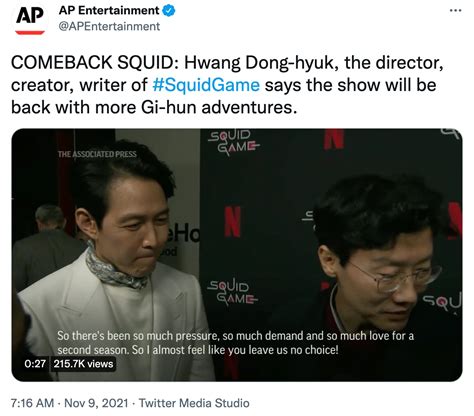The height and width of the screenshot is (416, 474).
Task: Click the video subtitle caption text
Action: tap(235, 343)
